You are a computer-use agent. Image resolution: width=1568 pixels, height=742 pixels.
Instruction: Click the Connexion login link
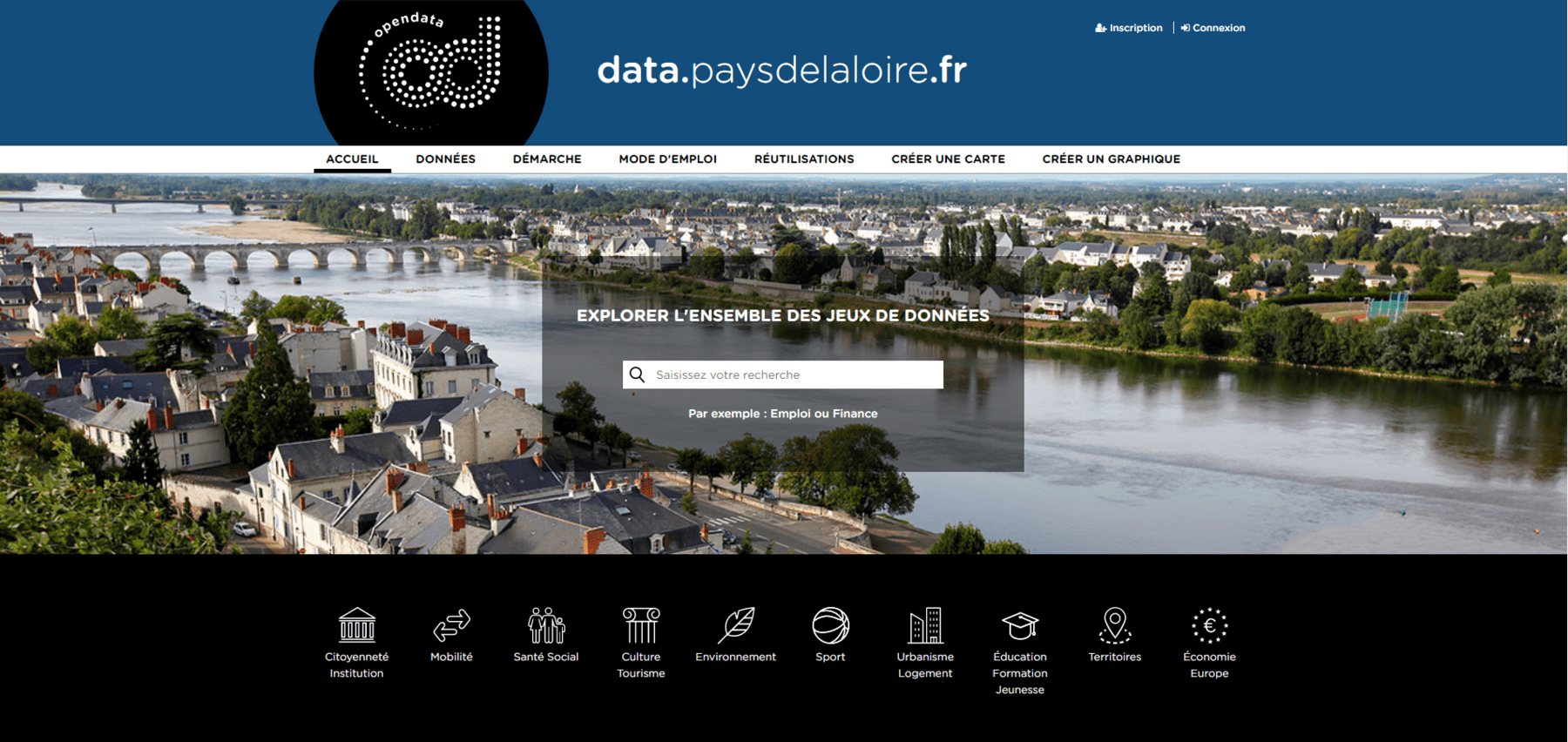click(x=1213, y=28)
